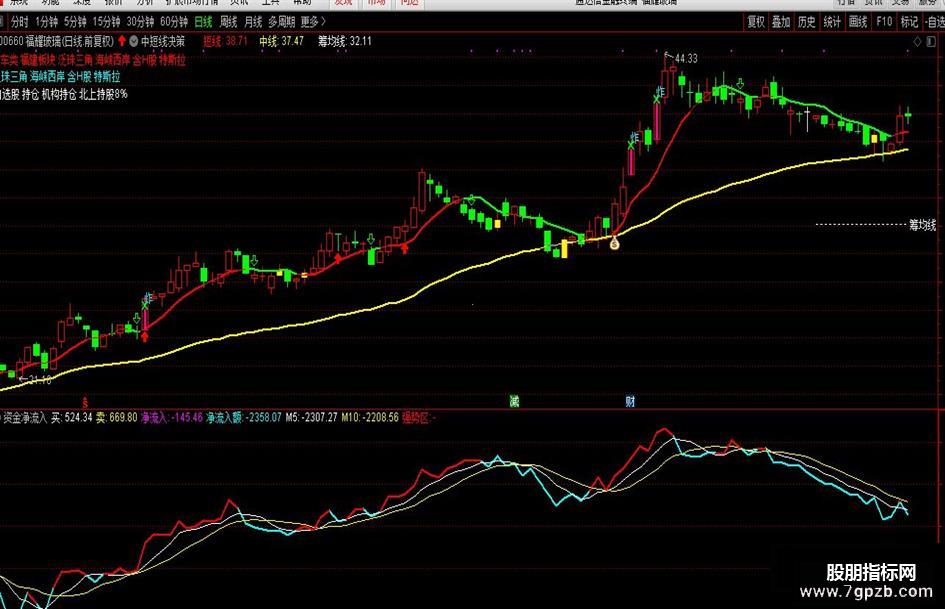This screenshot has width=945, height=609.
Task: Switch to the 月线 monthly chart
Action: click(253, 22)
